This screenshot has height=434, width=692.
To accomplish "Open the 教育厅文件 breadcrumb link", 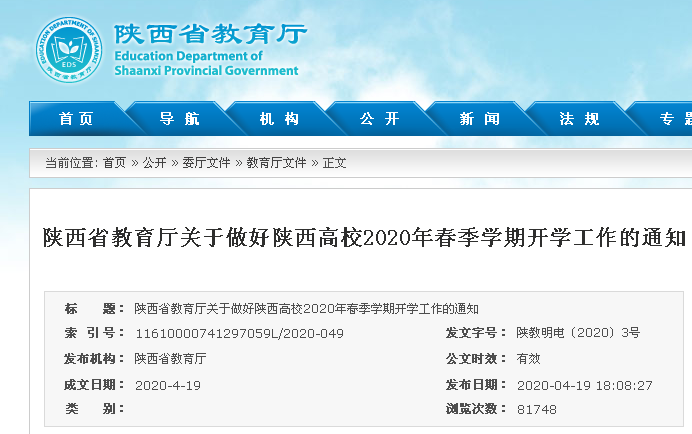I will pos(276,163).
